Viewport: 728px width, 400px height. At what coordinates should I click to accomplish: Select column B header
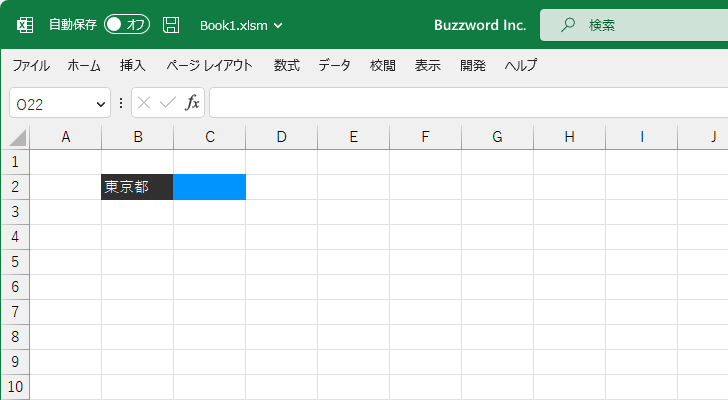[137, 137]
